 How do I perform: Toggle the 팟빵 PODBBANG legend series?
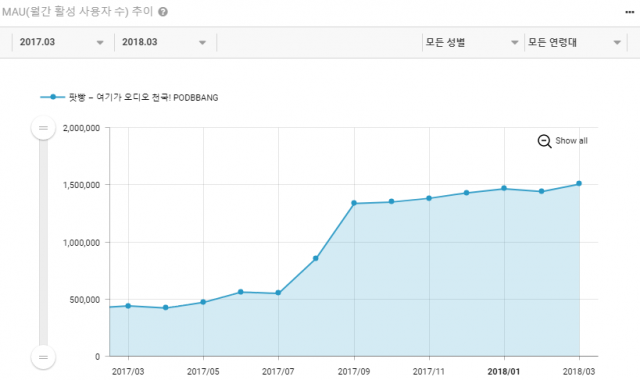(129, 98)
